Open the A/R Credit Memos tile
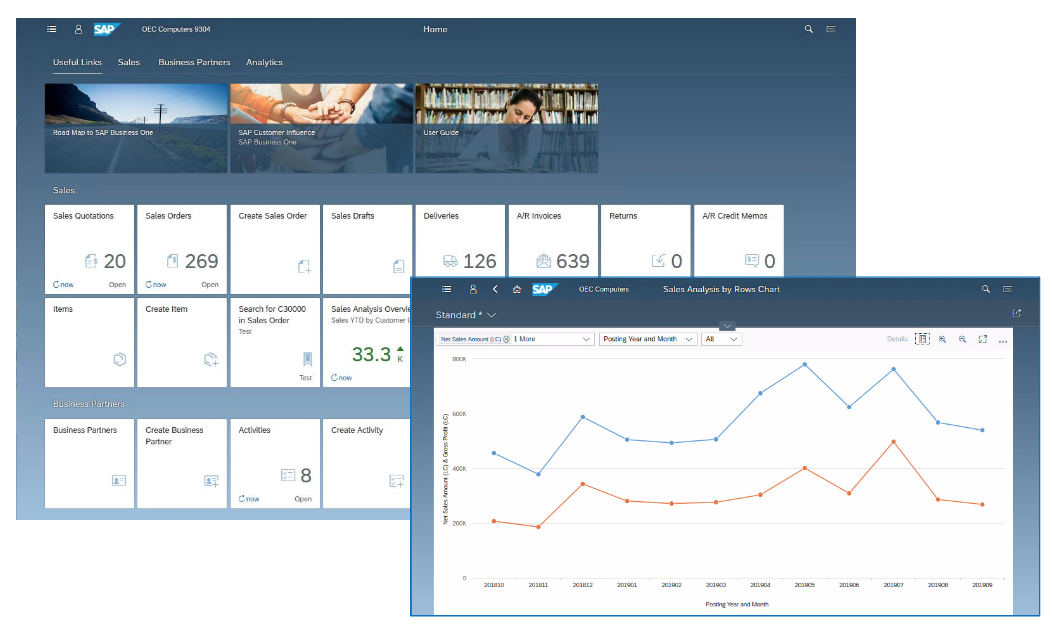Image resolution: width=1053 pixels, height=625 pixels. (739, 241)
